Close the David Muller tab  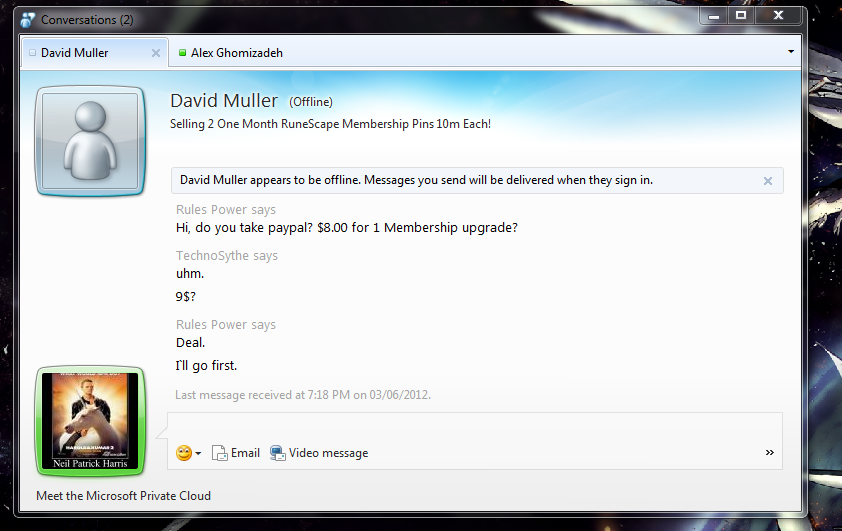(x=156, y=53)
